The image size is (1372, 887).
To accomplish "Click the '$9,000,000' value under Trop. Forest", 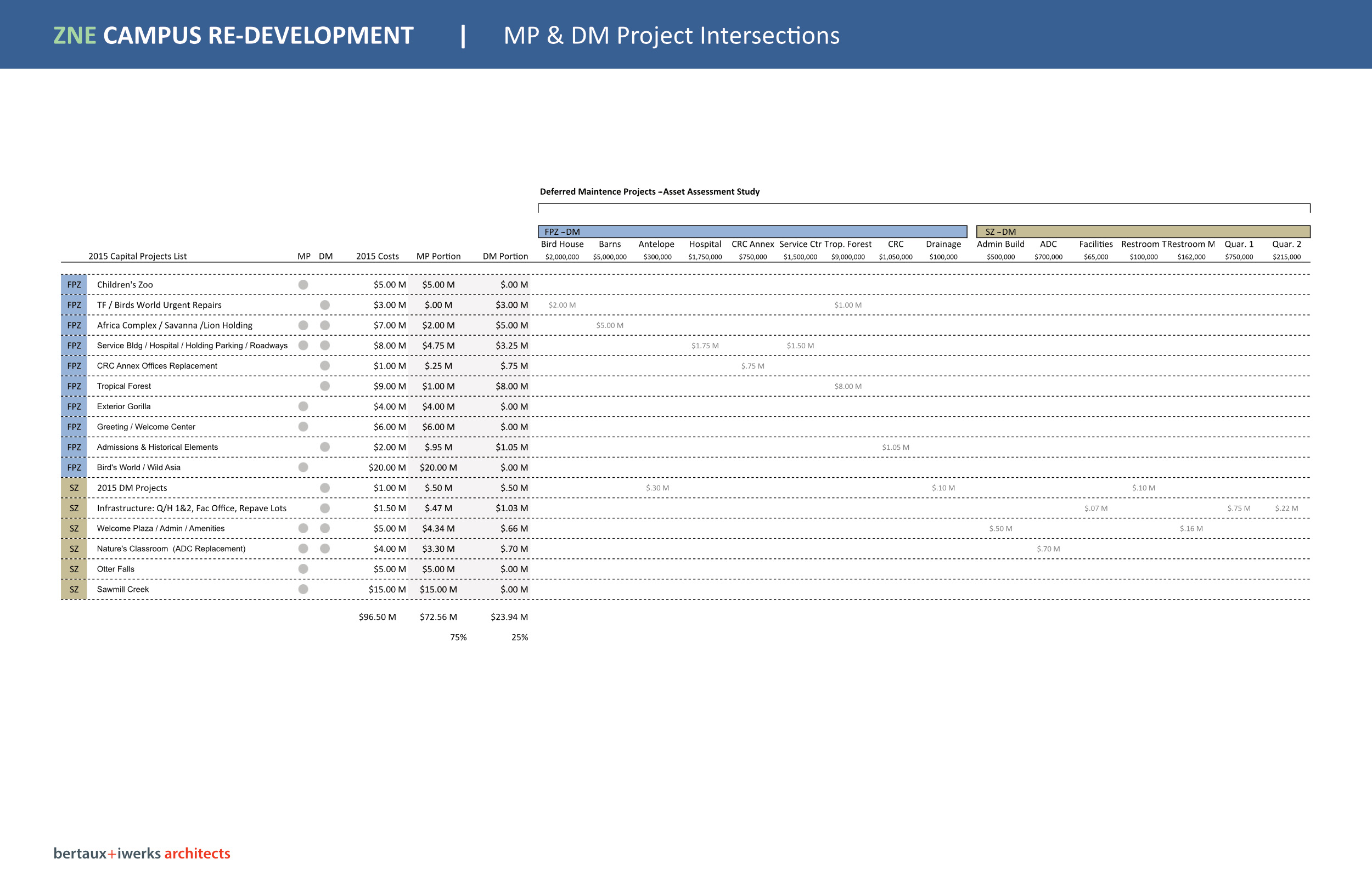I will (x=848, y=257).
